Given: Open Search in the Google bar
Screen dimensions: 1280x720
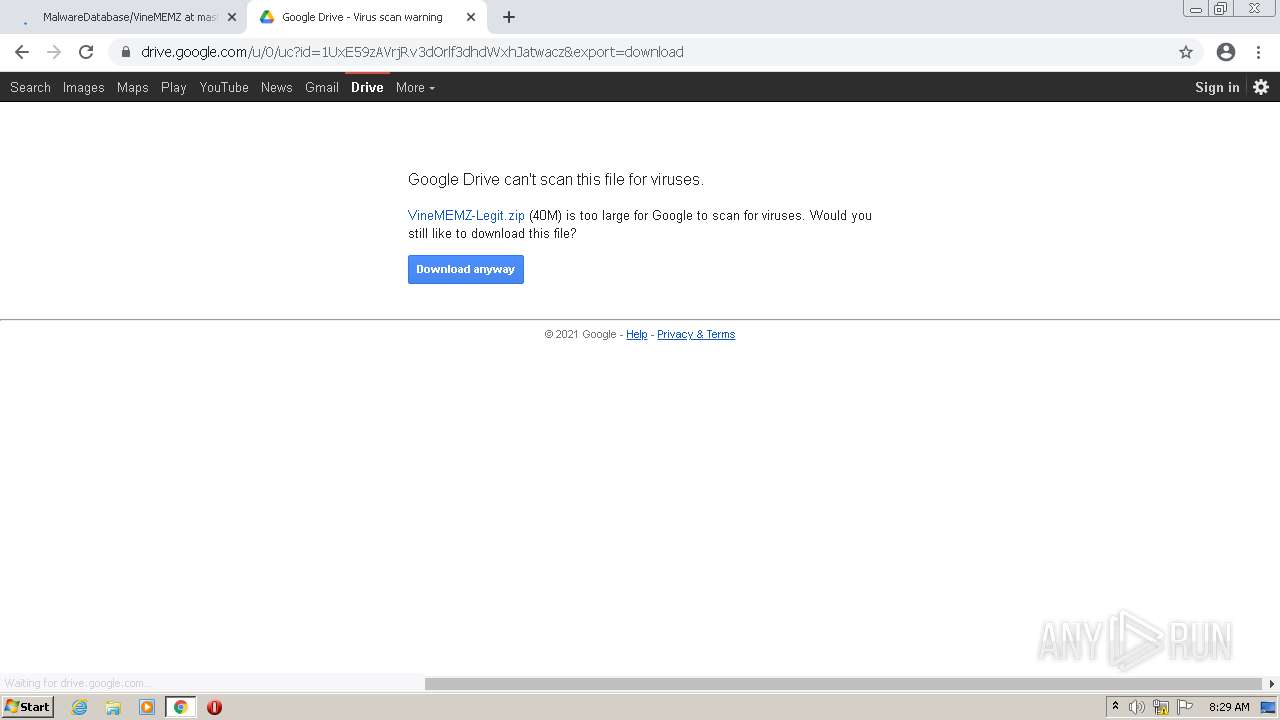Looking at the screenshot, I should pos(30,87).
